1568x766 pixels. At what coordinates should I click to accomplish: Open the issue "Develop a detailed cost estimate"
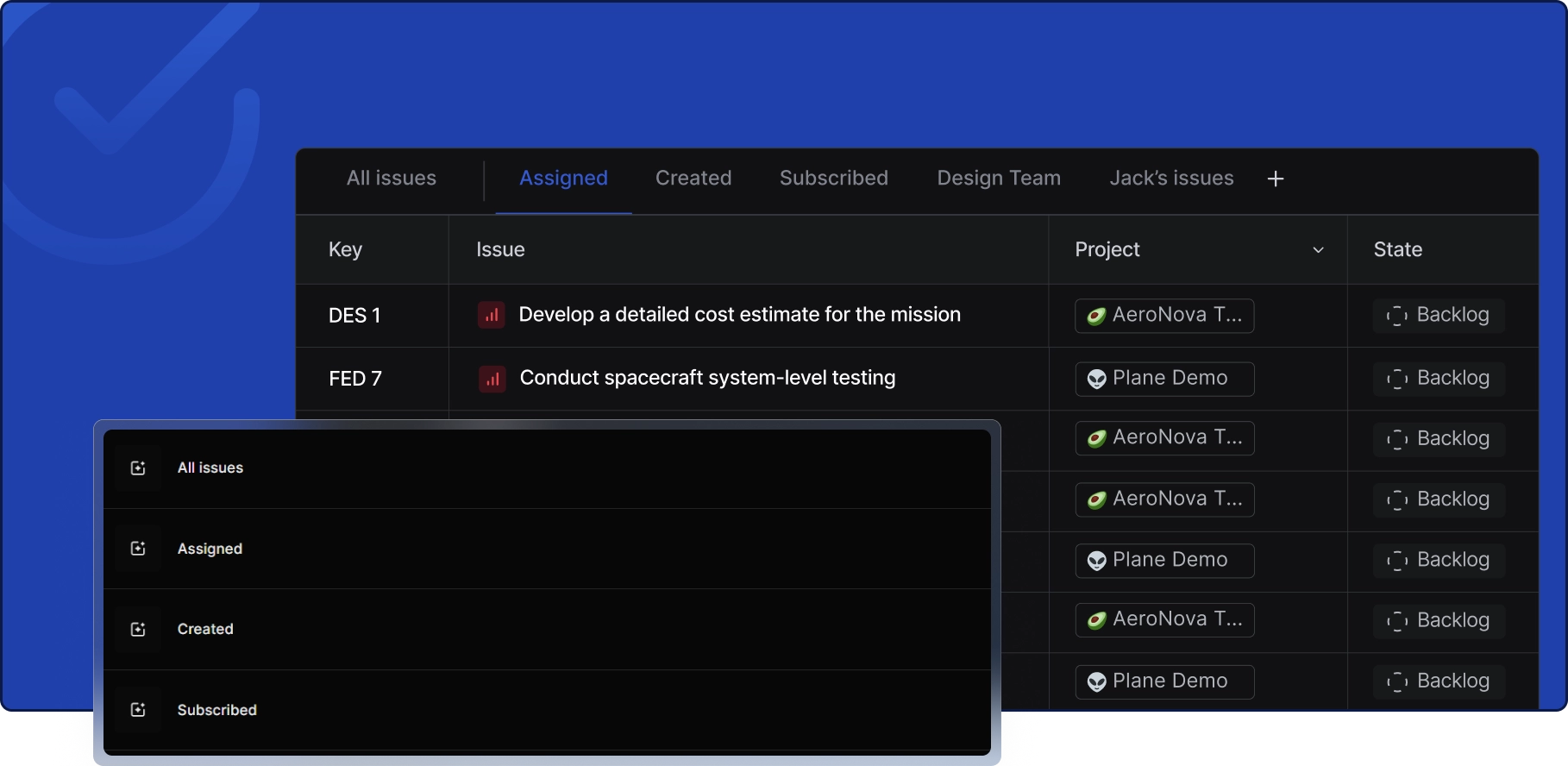pos(739,315)
